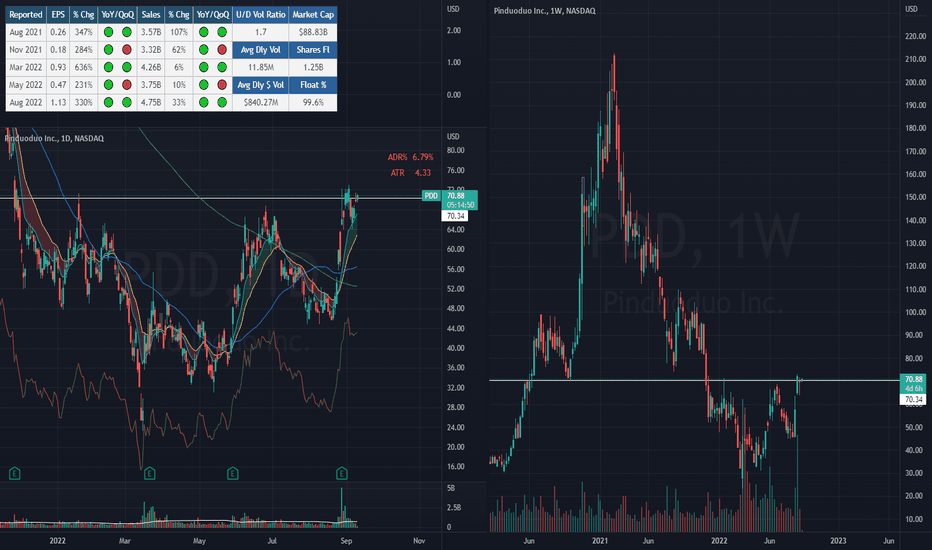Click the sales change value '107%'
This screenshot has width=932, height=550.
[179, 32]
